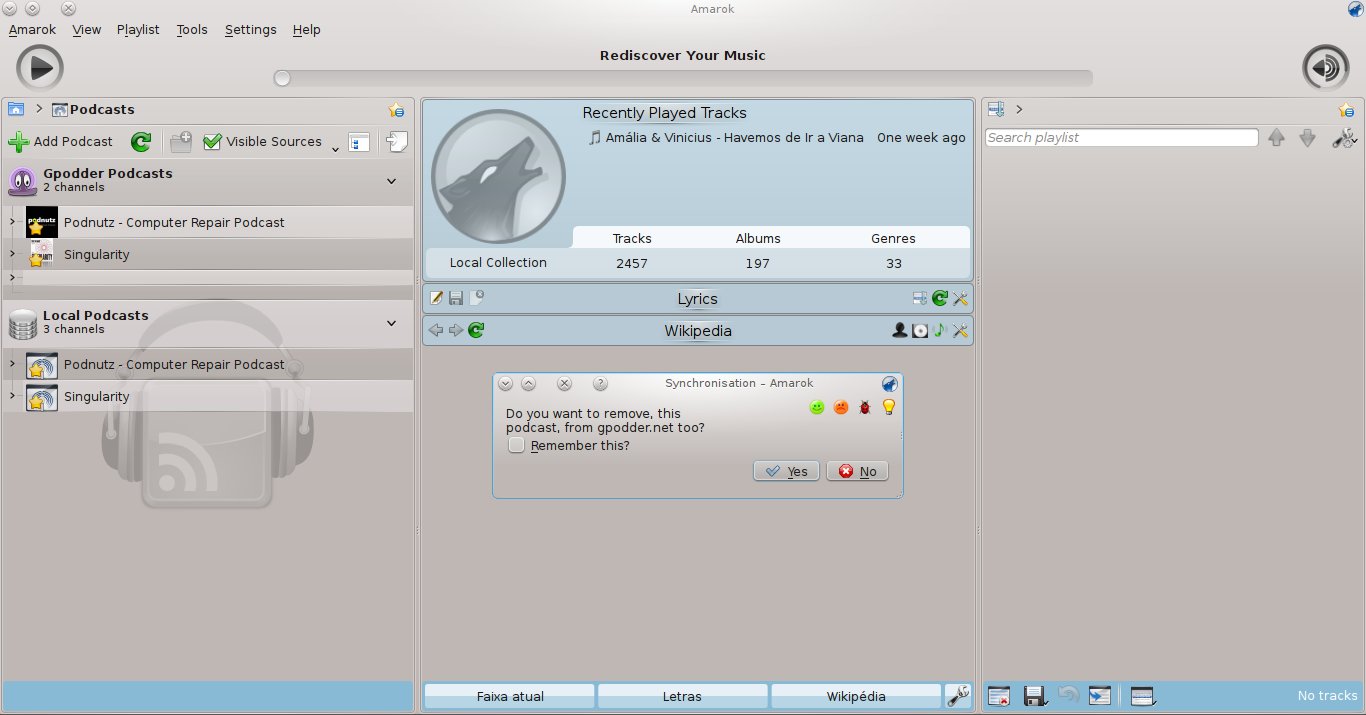Reload lyrics with green refresh icon

pyautogui.click(x=940, y=298)
